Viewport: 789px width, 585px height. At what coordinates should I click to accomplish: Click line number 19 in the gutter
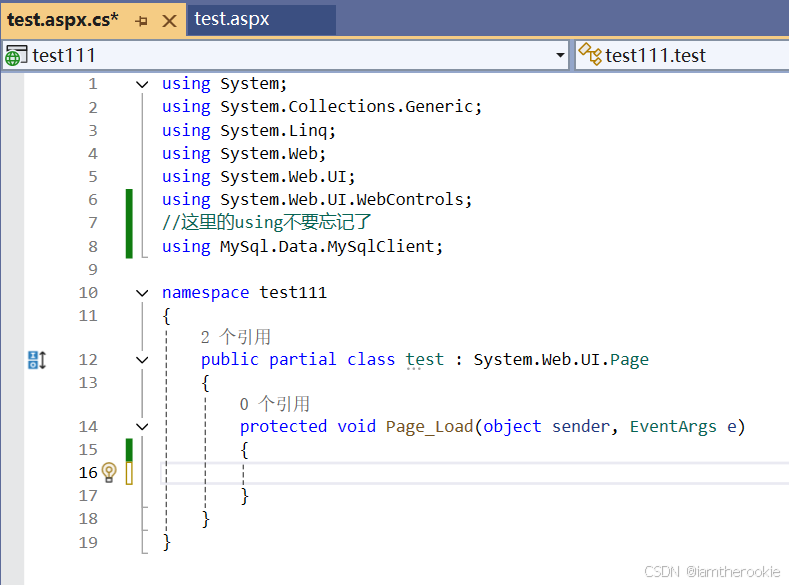(x=88, y=542)
